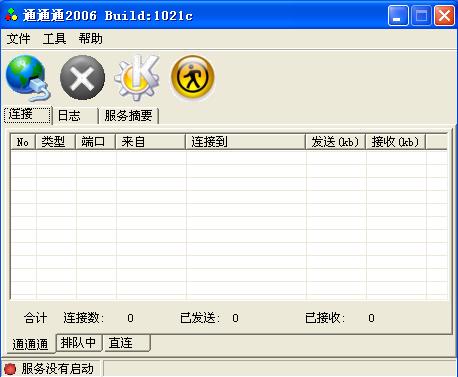The width and height of the screenshot is (458, 377).
Task: Click the yellow walking person exit icon
Action: [192, 77]
